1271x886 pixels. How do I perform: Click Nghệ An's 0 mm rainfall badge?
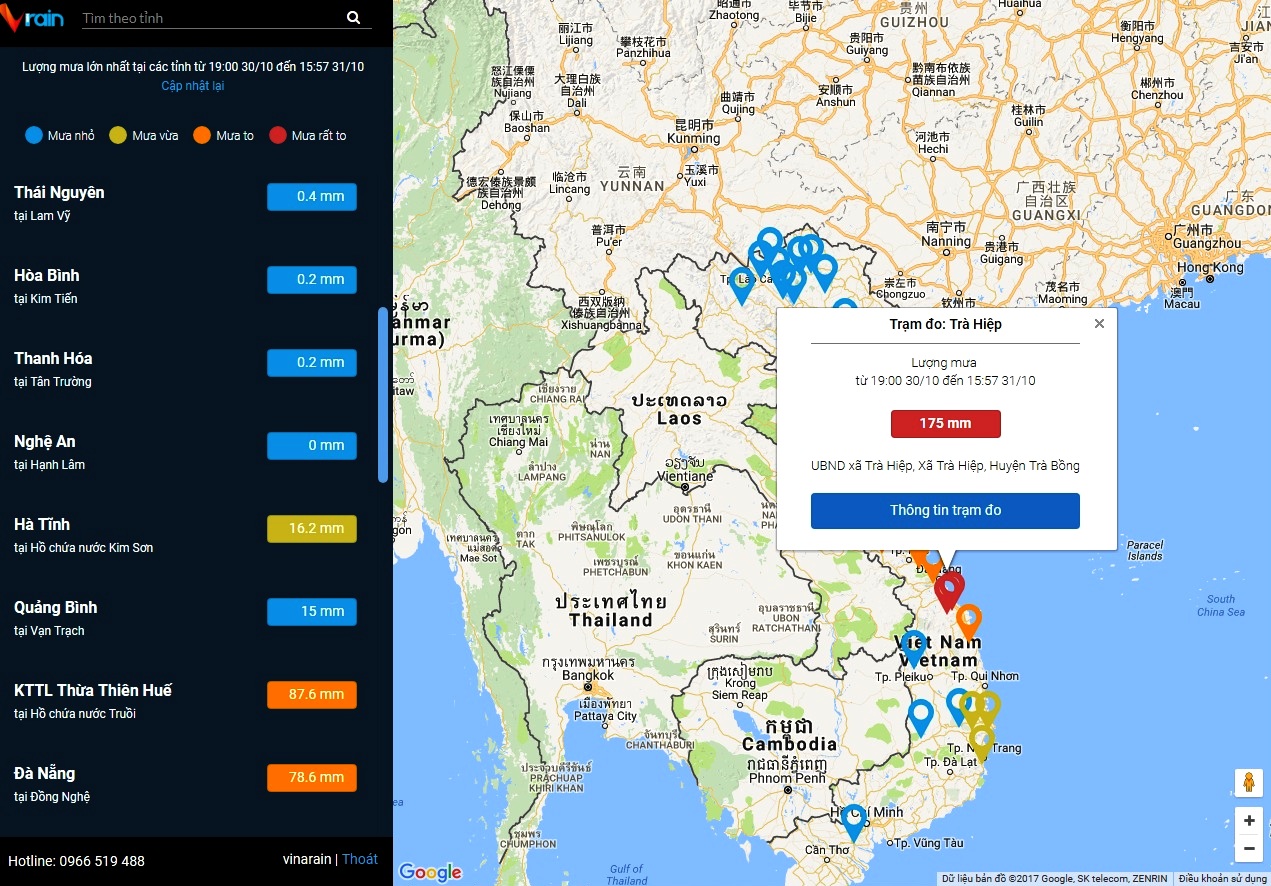pyautogui.click(x=312, y=446)
